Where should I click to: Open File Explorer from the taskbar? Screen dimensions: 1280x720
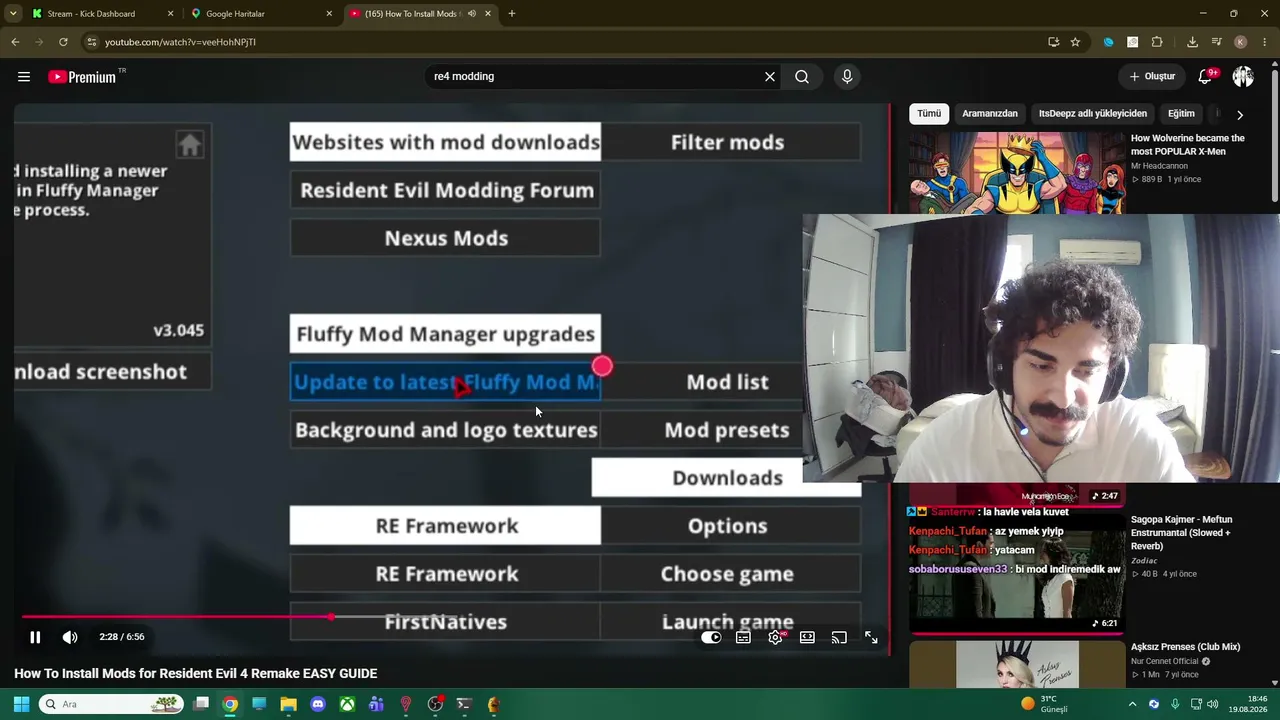[x=289, y=704]
